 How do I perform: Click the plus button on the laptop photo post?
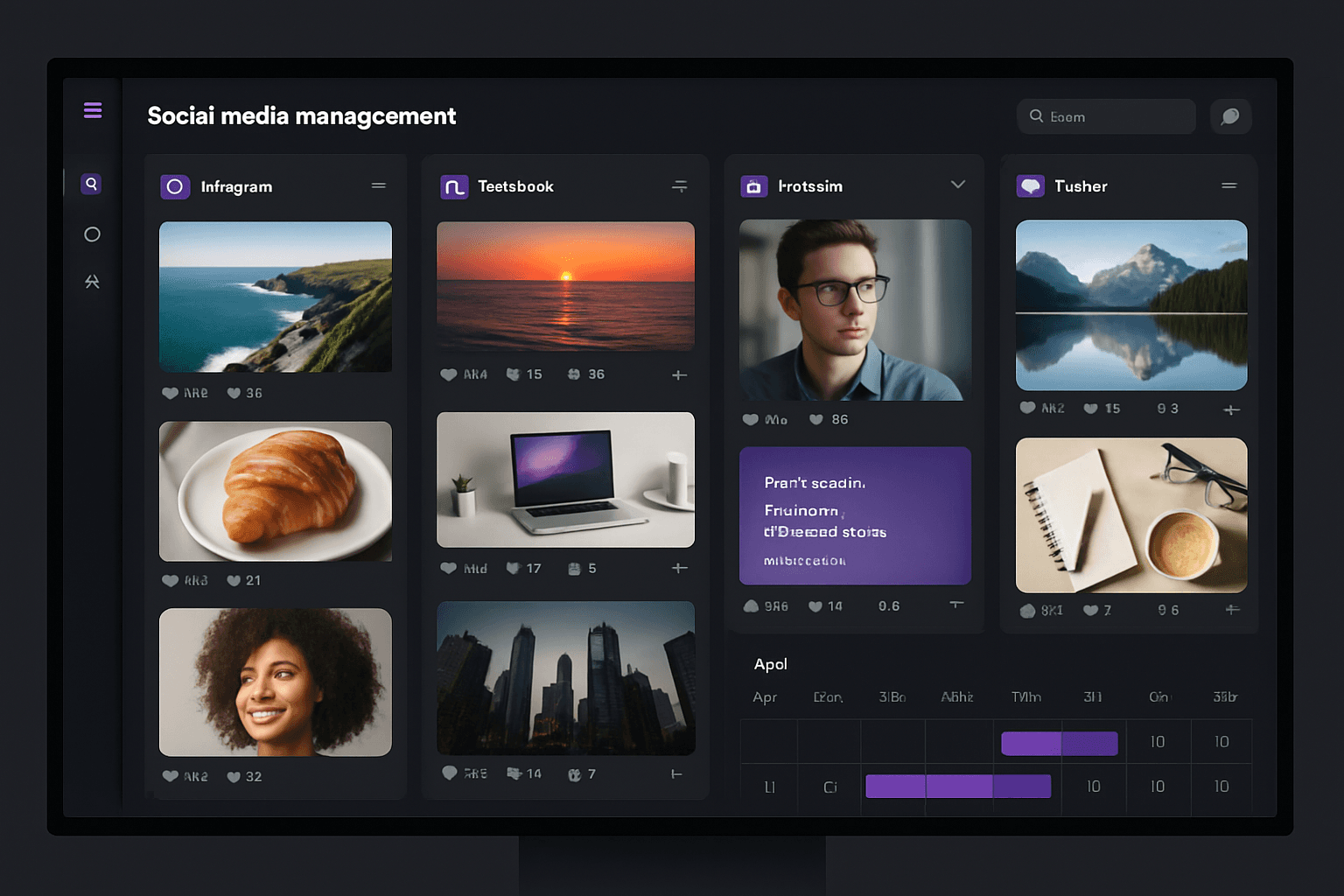(680, 568)
